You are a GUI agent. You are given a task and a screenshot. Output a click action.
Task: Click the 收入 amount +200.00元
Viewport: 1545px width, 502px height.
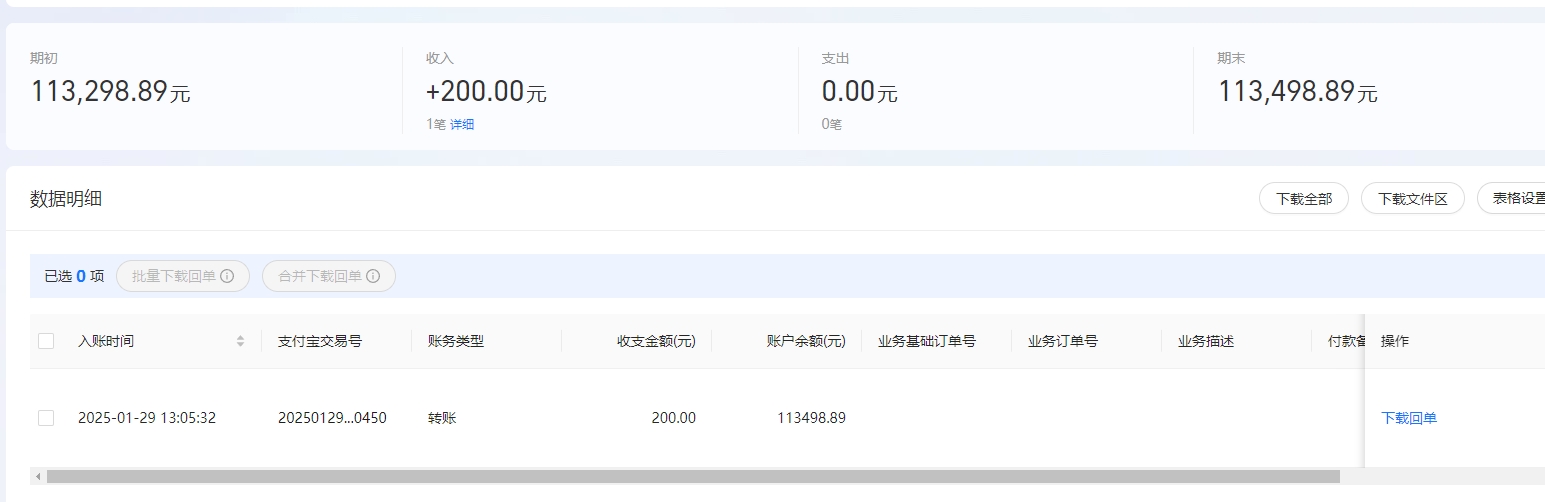(x=486, y=92)
